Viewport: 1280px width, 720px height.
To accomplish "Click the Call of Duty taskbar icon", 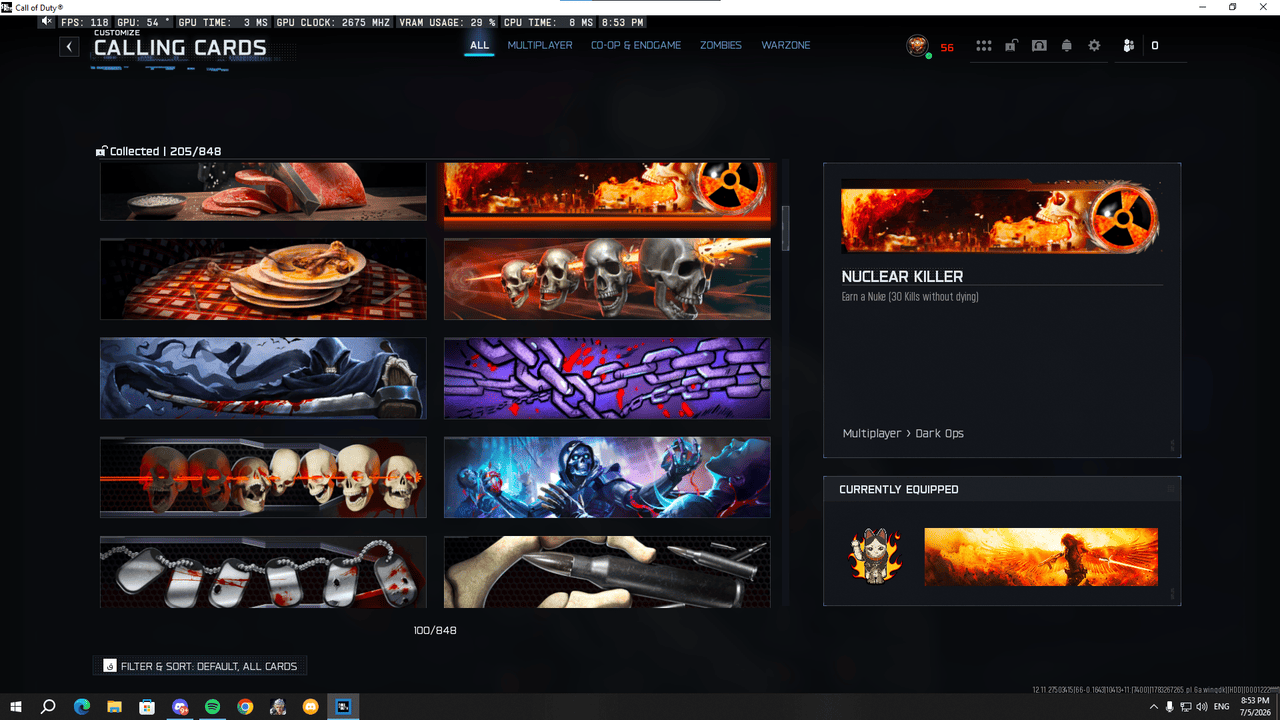I will [343, 707].
